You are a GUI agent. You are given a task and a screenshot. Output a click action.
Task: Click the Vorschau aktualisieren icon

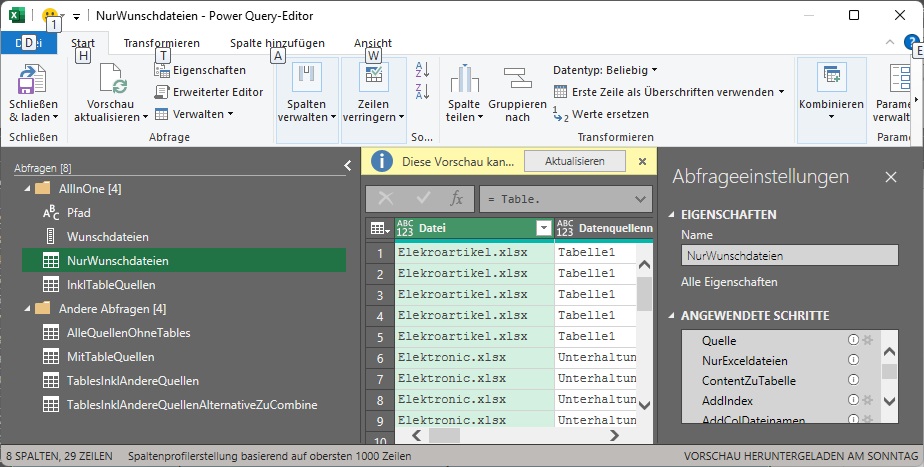tap(113, 79)
